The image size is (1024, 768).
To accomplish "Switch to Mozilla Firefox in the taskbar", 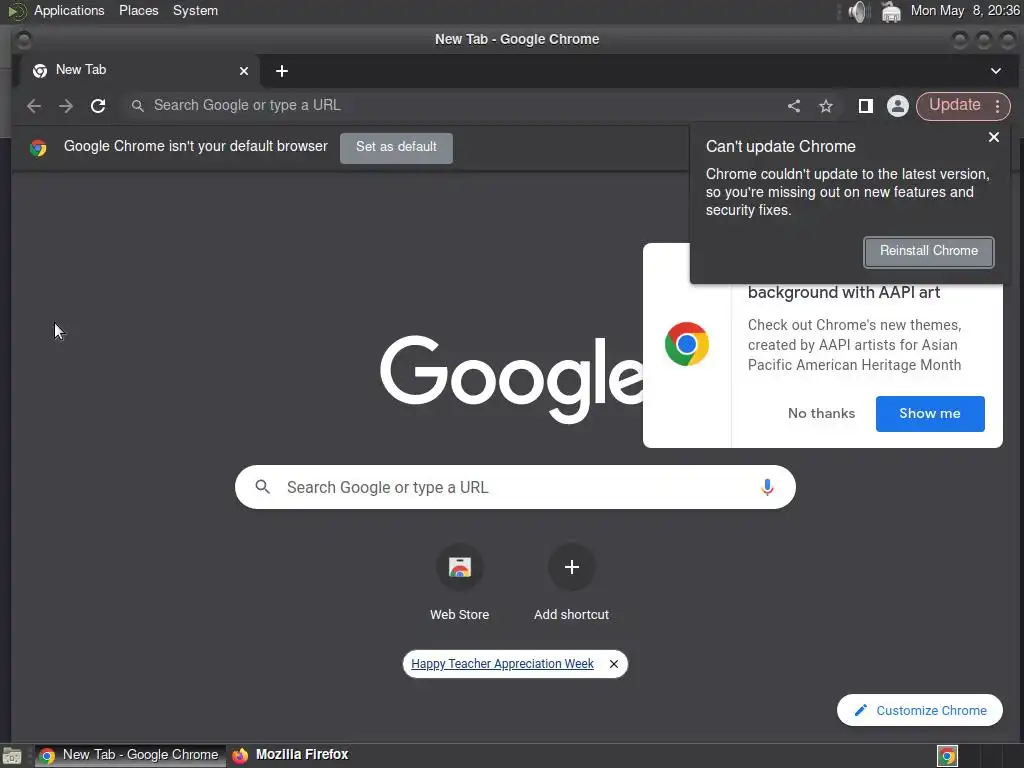I will tap(291, 755).
